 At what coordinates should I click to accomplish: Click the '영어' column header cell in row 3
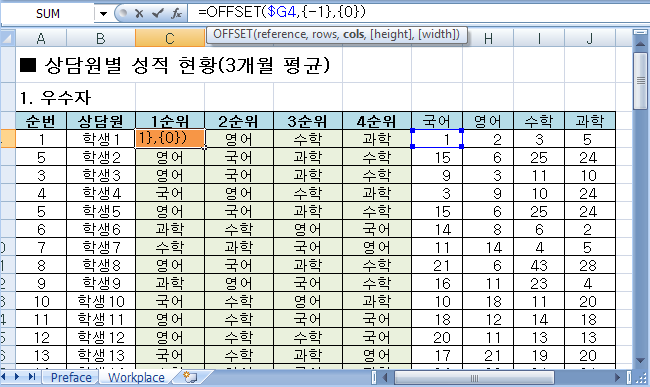pyautogui.click(x=488, y=121)
